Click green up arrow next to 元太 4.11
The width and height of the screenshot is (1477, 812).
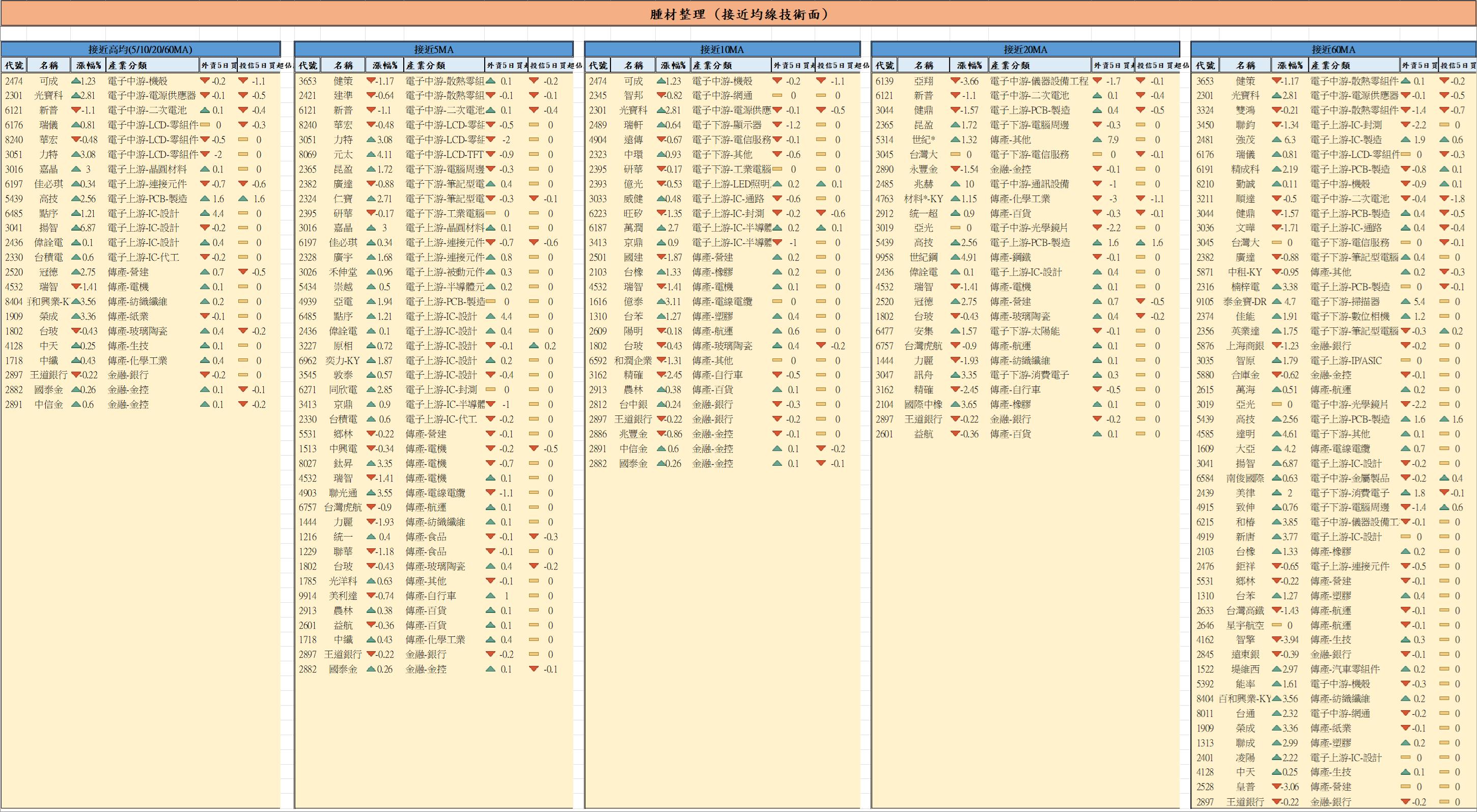(371, 154)
